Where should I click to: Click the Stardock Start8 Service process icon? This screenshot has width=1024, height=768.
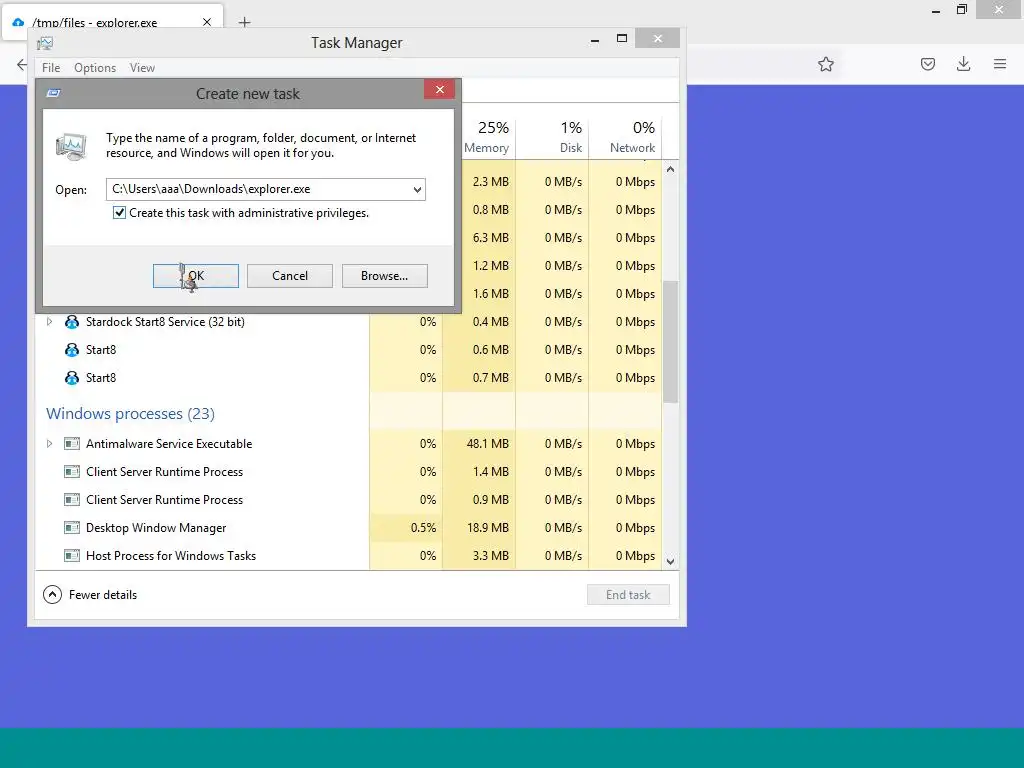(x=72, y=322)
